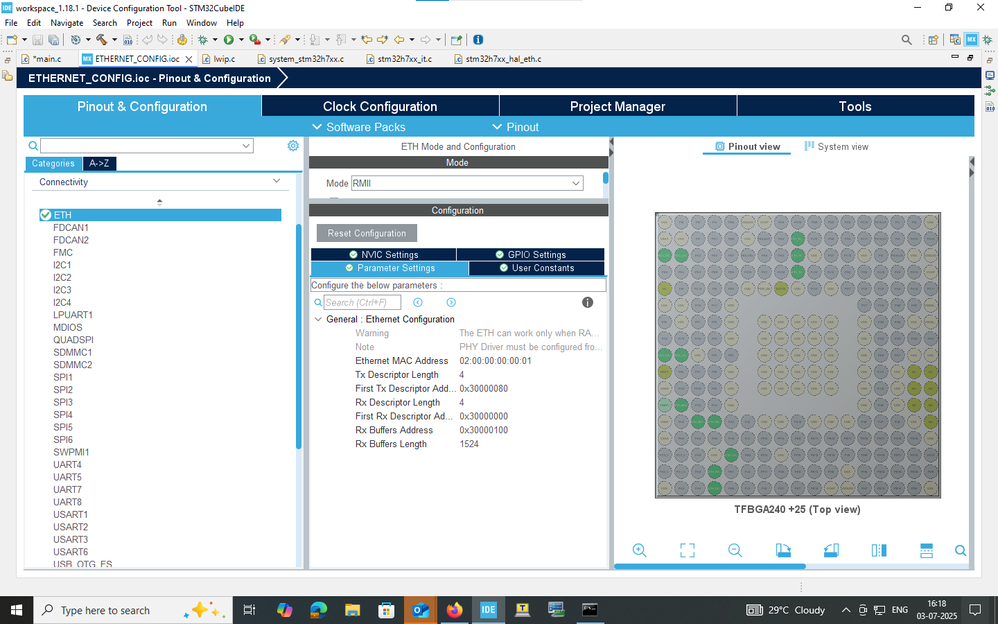This screenshot has width=998, height=624.
Task: Open the peripheral search combo box dropdown
Action: (246, 146)
